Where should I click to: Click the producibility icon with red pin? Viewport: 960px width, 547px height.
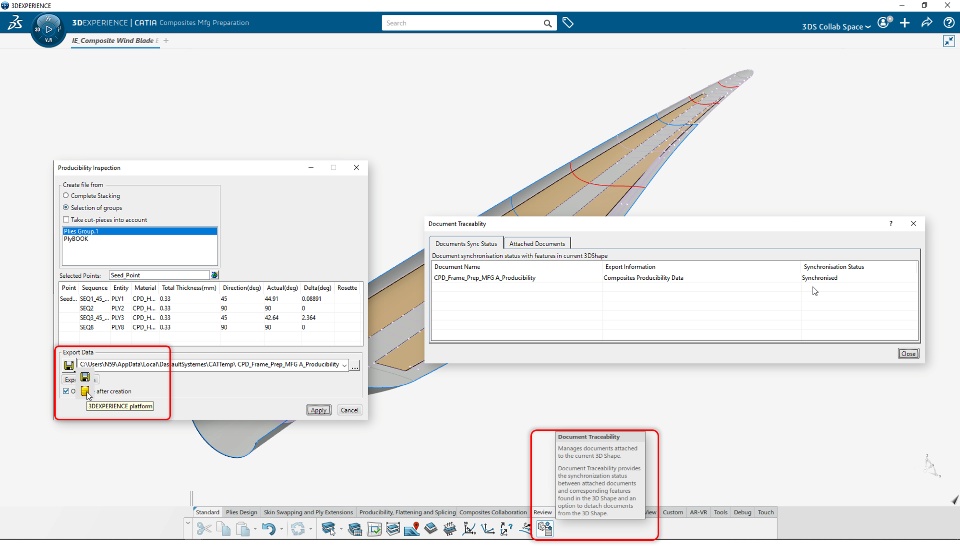click(412, 529)
